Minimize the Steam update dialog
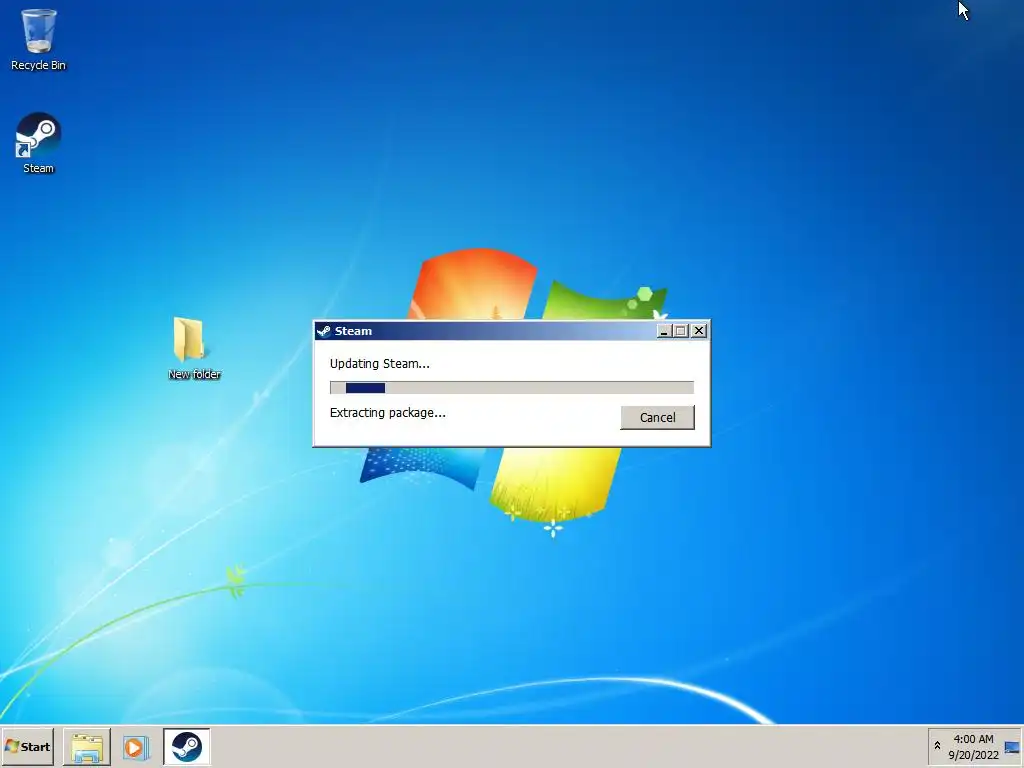This screenshot has width=1024, height=768. pos(664,331)
